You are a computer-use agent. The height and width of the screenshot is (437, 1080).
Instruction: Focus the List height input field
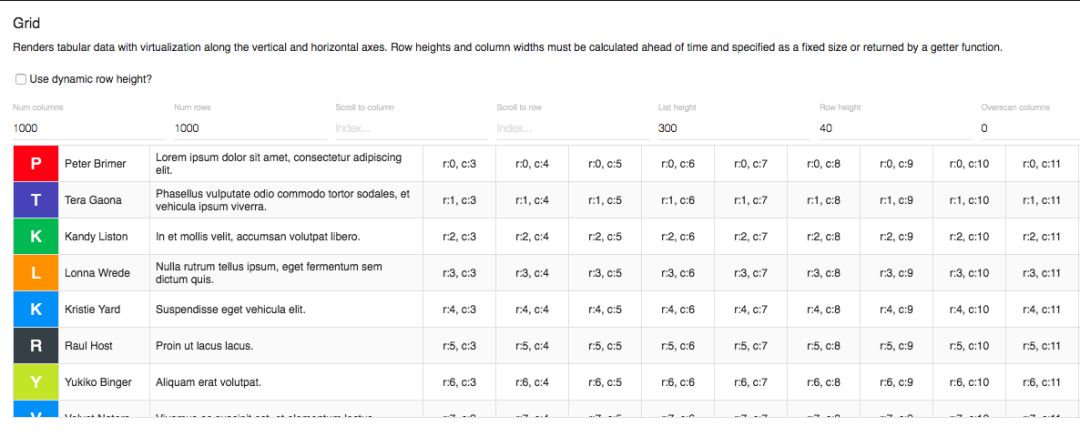tap(730, 128)
